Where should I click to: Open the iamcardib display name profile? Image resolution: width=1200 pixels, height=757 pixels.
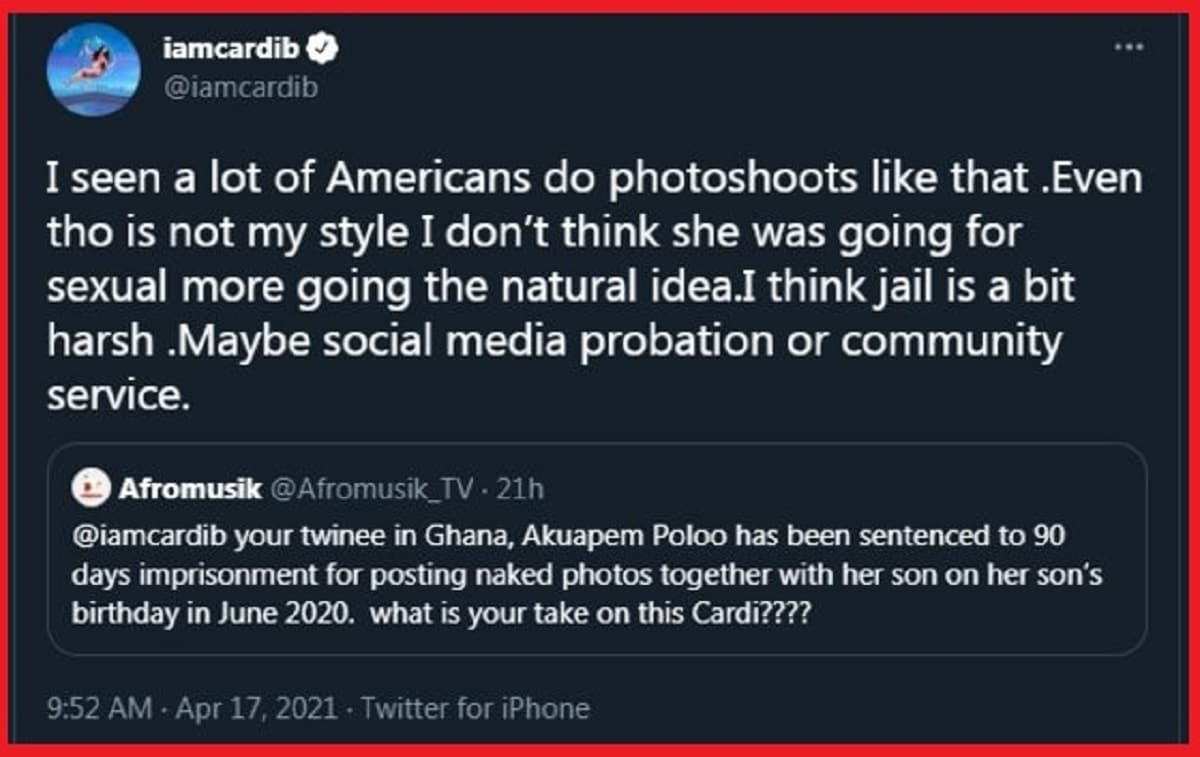[232, 47]
